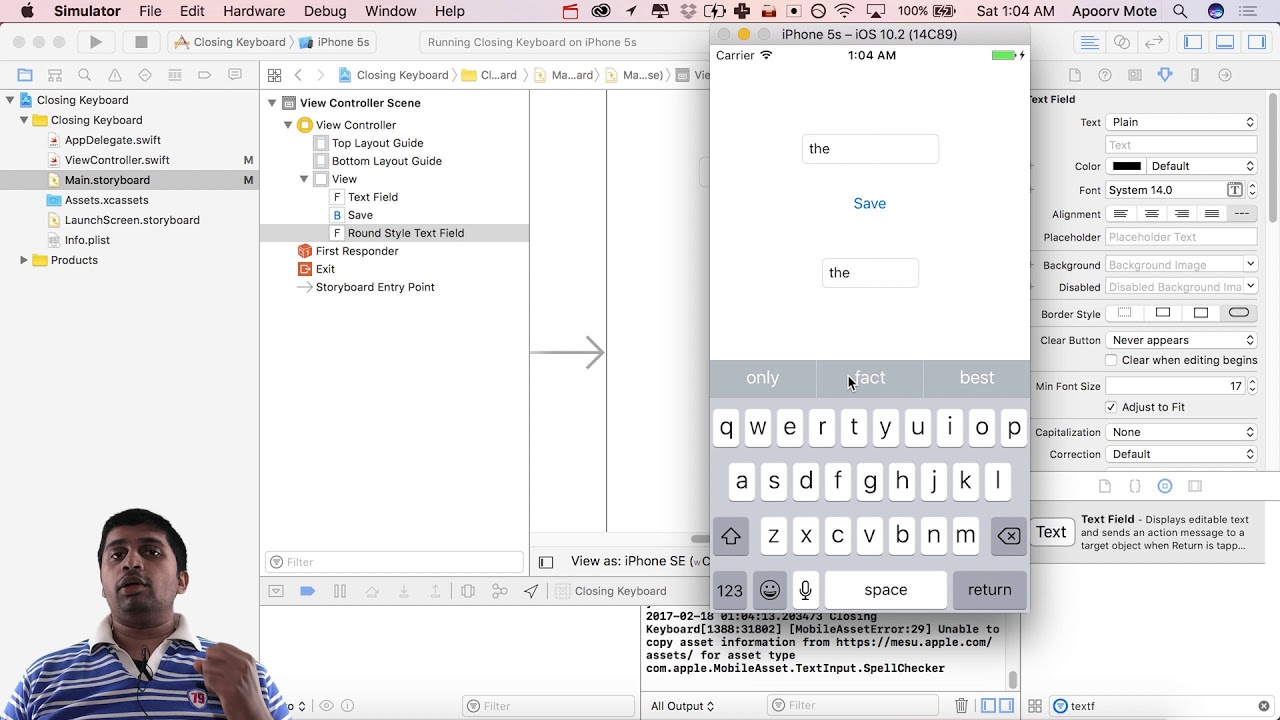Tap the Save button in simulator
1280x720 pixels.
870,203
